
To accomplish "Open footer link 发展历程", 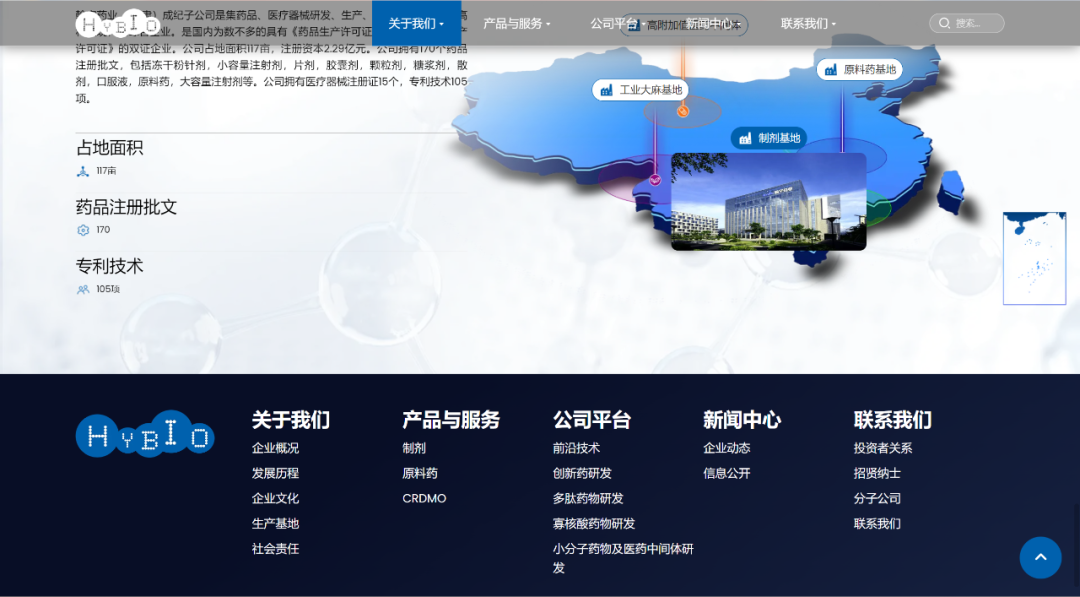I will coord(276,474).
